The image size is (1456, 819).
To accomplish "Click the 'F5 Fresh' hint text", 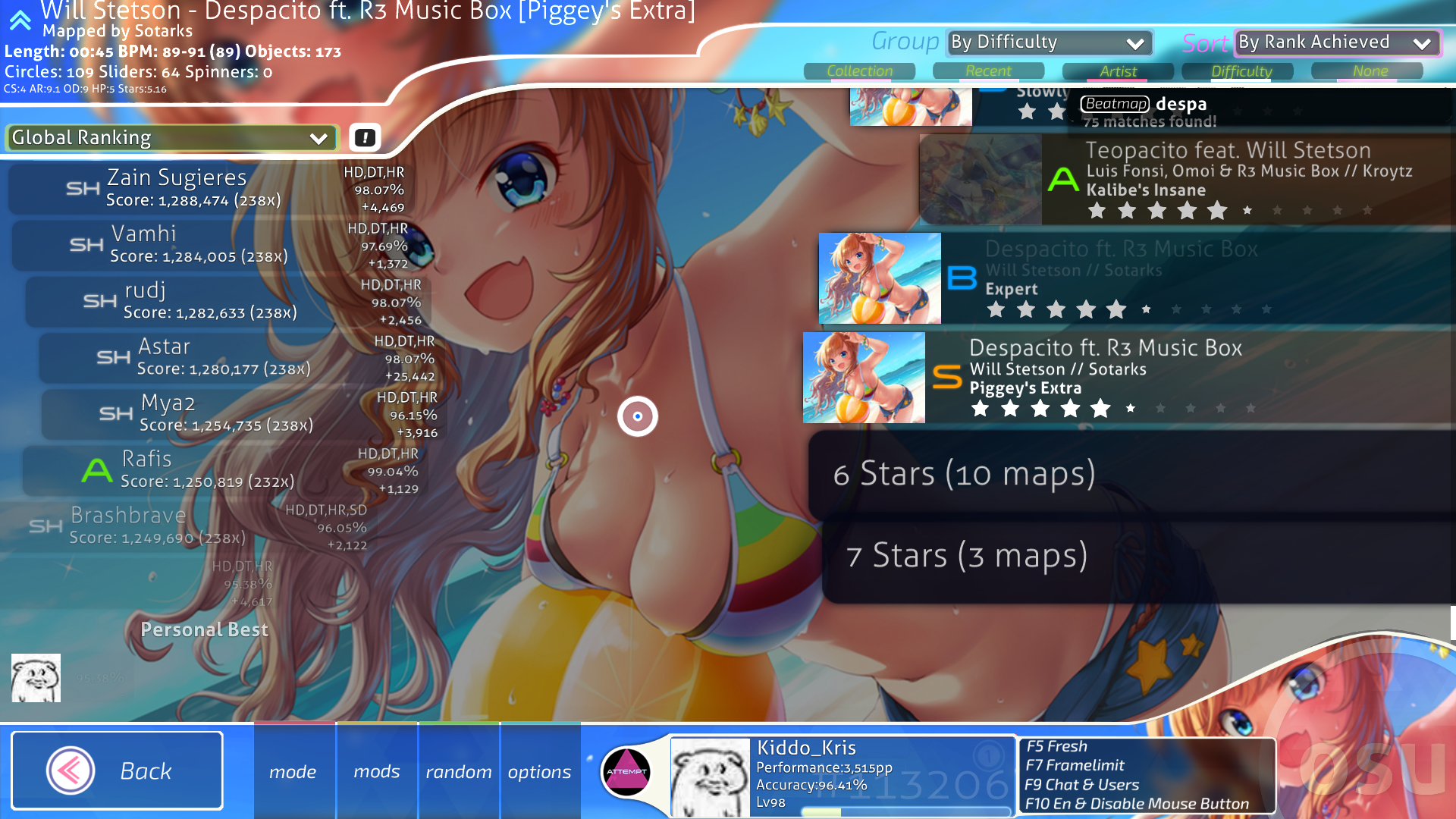I will (1056, 746).
